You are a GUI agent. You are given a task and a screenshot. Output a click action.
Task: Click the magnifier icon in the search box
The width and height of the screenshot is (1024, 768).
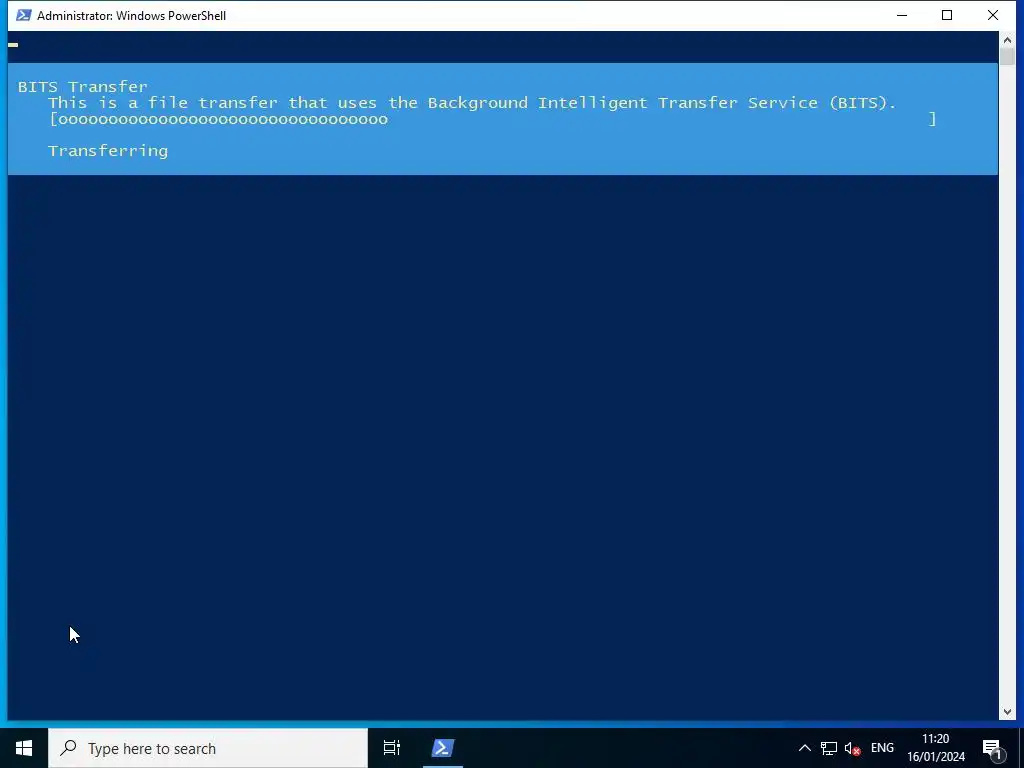click(68, 748)
